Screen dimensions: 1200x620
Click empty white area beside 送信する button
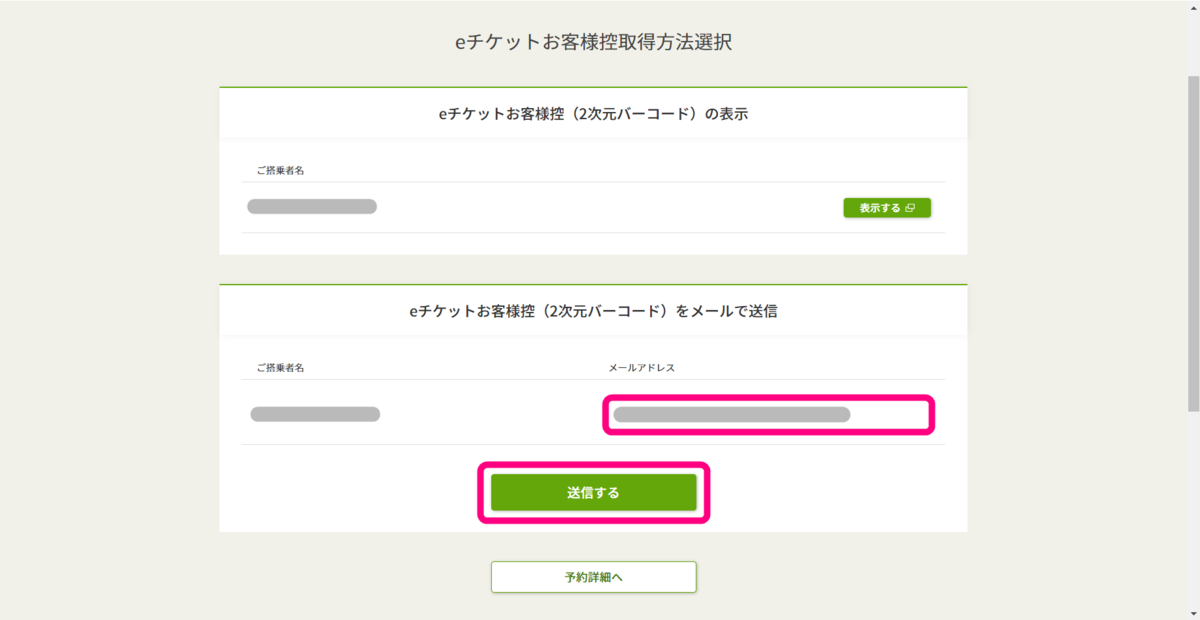pyautogui.click(x=830, y=492)
